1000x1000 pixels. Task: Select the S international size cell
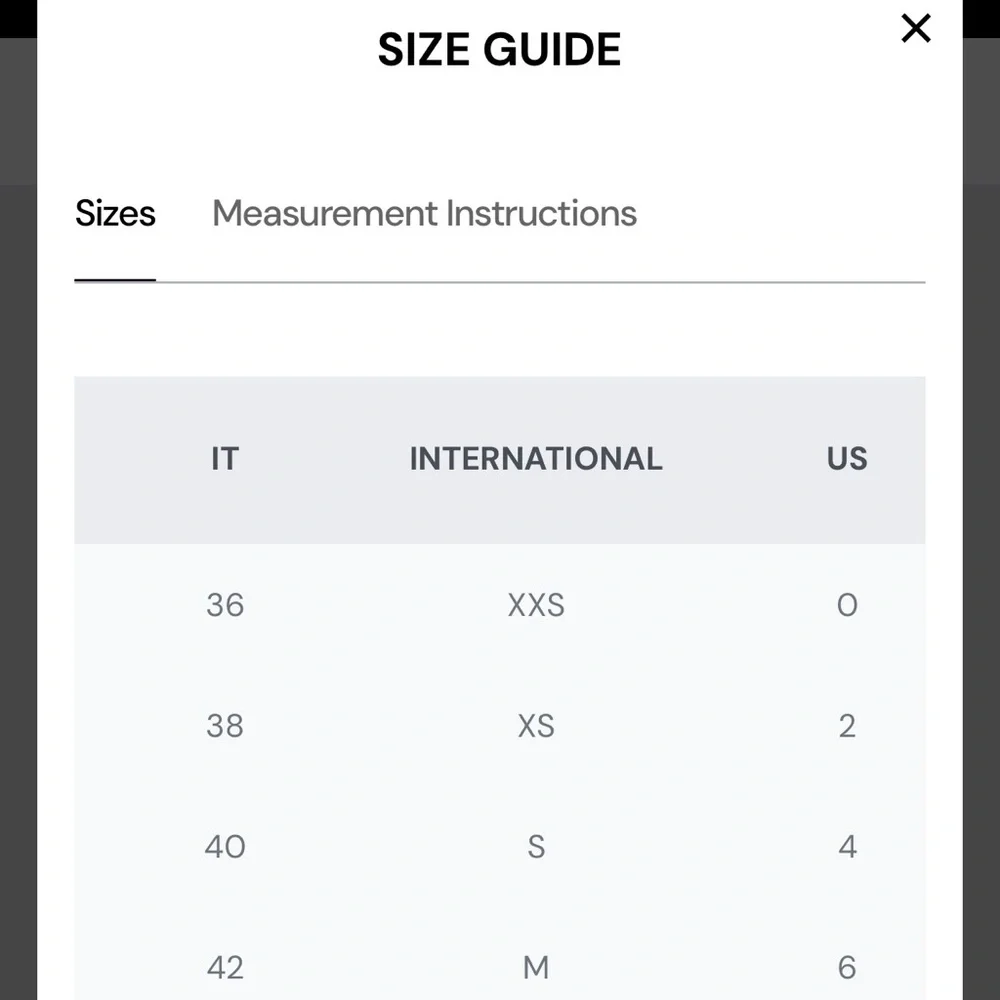(536, 847)
